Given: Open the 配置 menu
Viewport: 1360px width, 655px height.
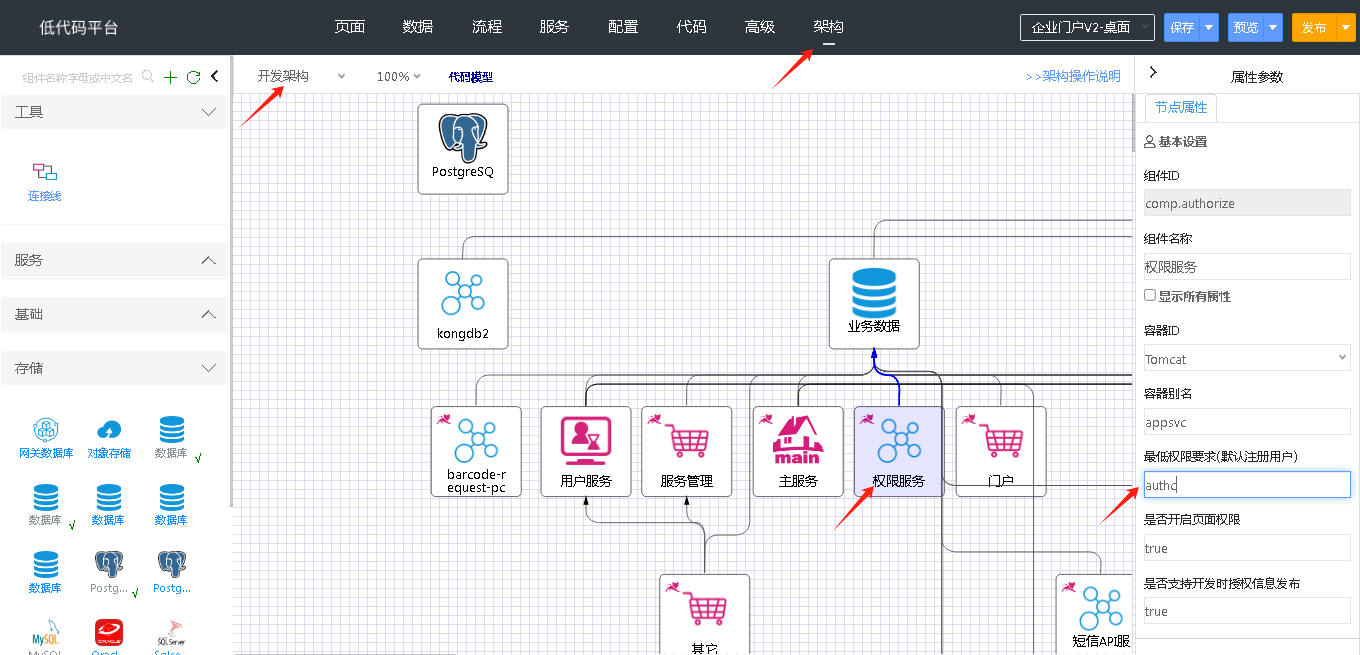Looking at the screenshot, I should tap(623, 27).
